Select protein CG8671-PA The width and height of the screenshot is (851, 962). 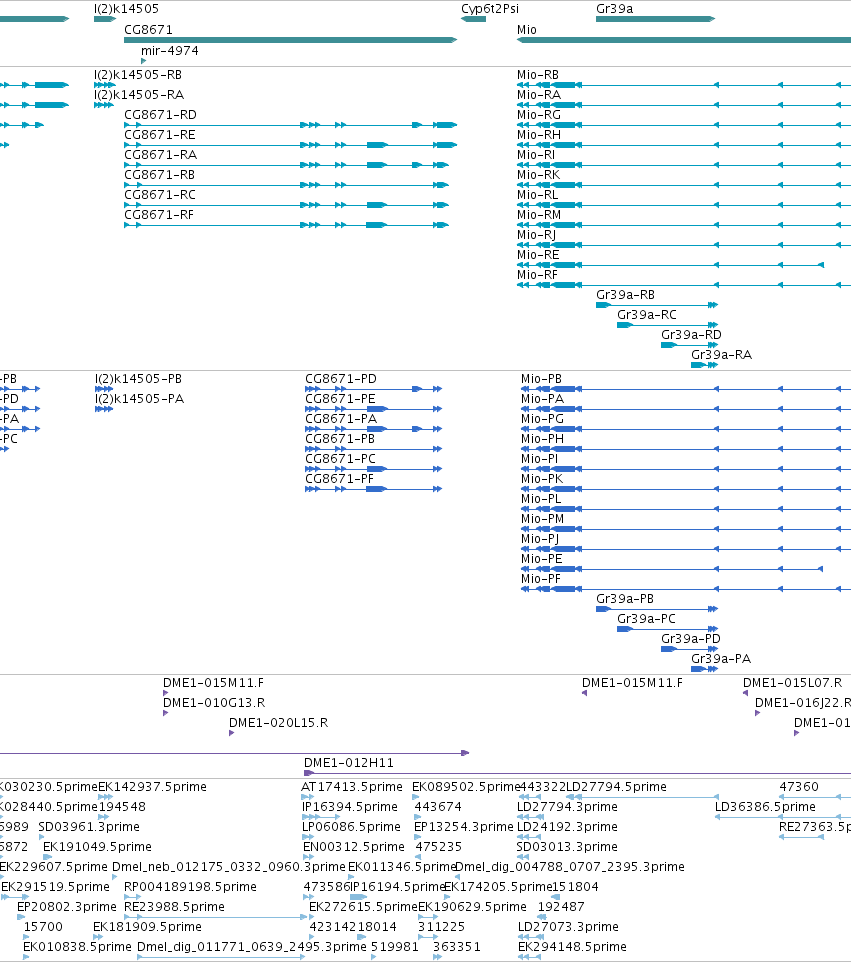pyautogui.click(x=374, y=429)
